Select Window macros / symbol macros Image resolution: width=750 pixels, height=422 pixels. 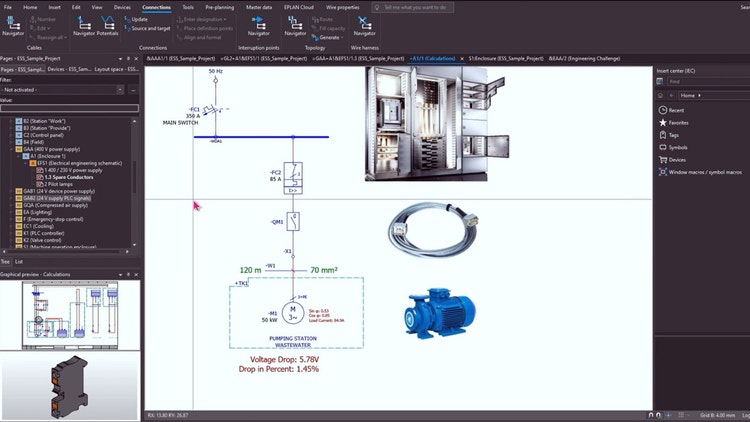[x=704, y=172]
